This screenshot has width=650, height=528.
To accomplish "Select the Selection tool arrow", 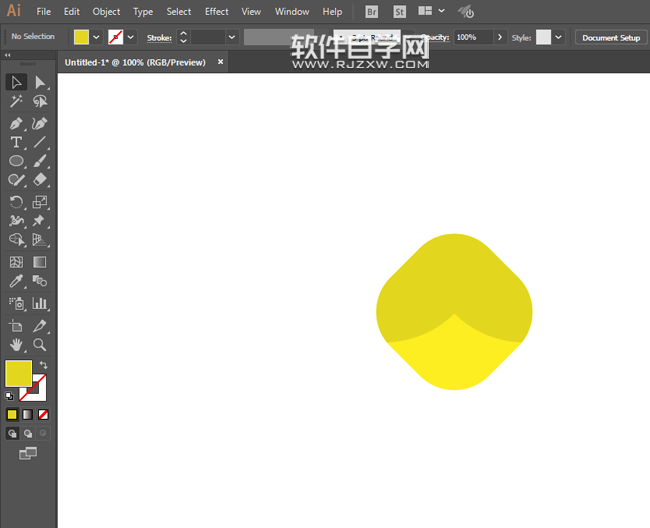I will [16, 82].
